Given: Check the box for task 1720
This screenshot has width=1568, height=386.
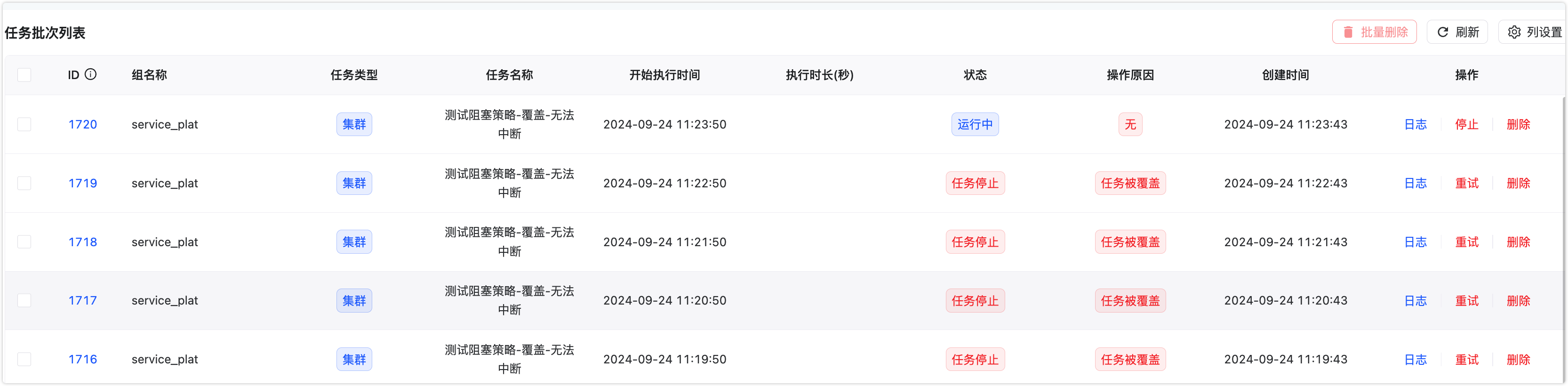Looking at the screenshot, I should pyautogui.click(x=24, y=124).
